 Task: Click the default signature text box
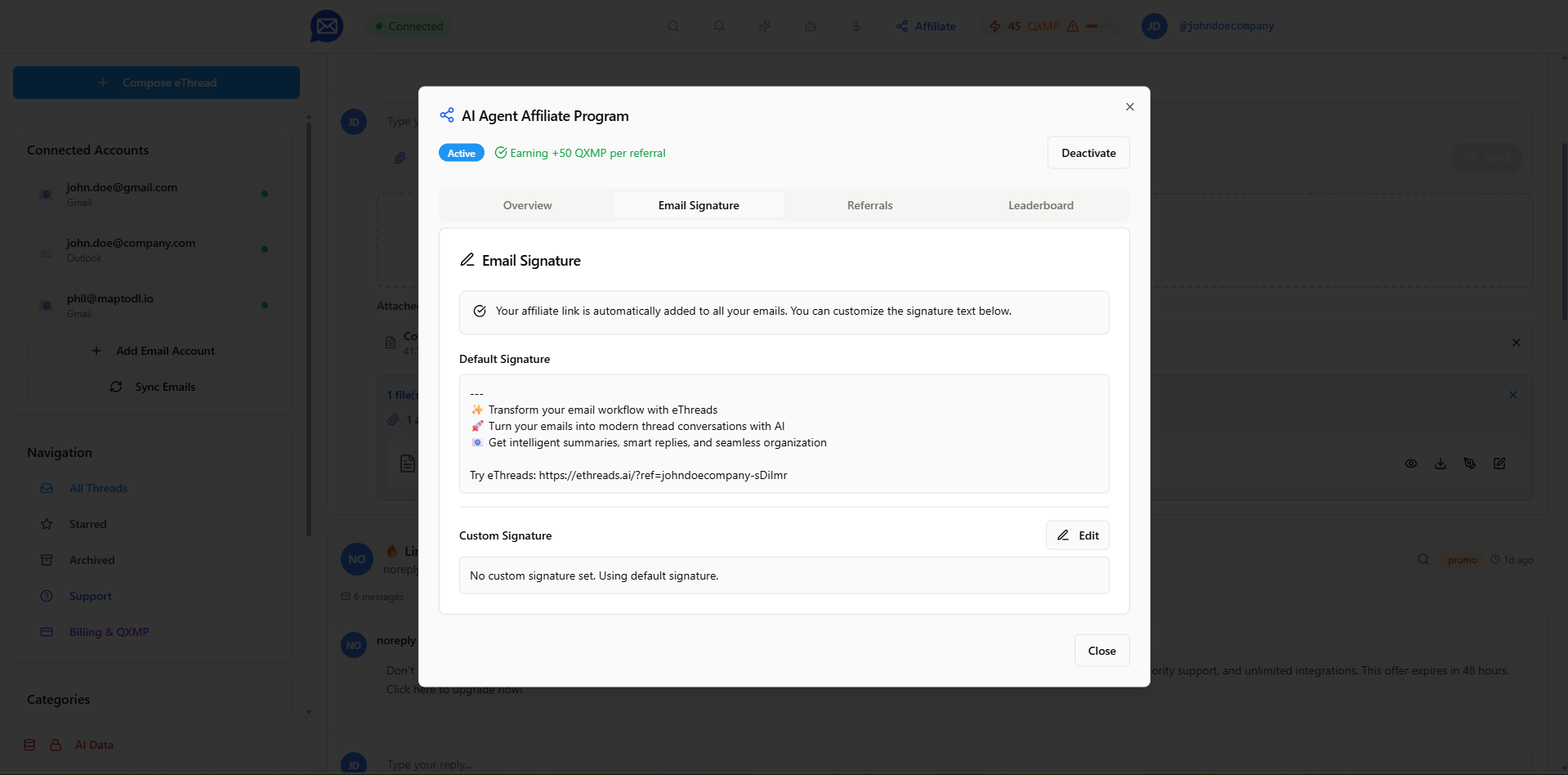[x=784, y=434]
